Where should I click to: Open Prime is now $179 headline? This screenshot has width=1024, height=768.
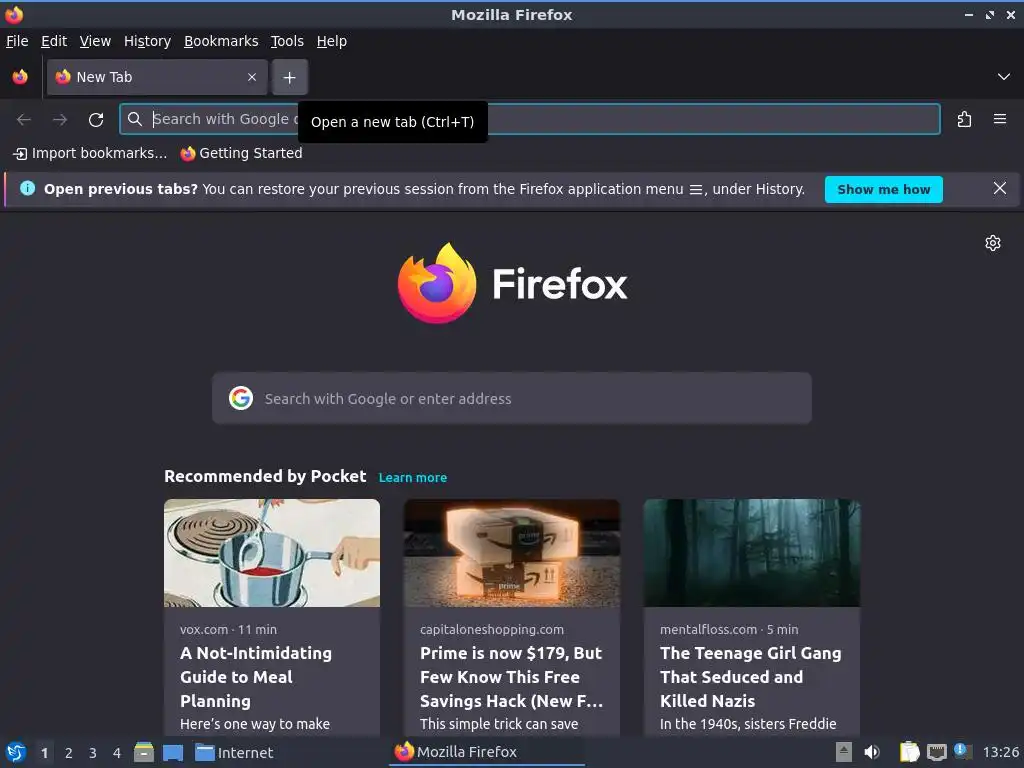511,677
